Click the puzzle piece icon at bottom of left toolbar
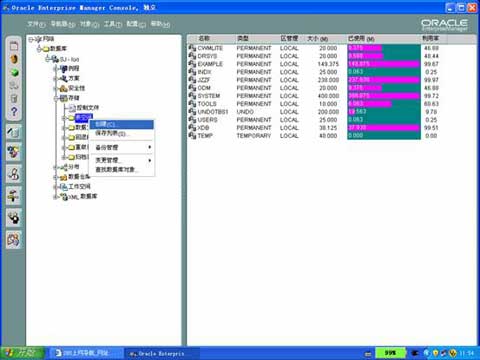The width and height of the screenshot is (480, 360). (14, 239)
